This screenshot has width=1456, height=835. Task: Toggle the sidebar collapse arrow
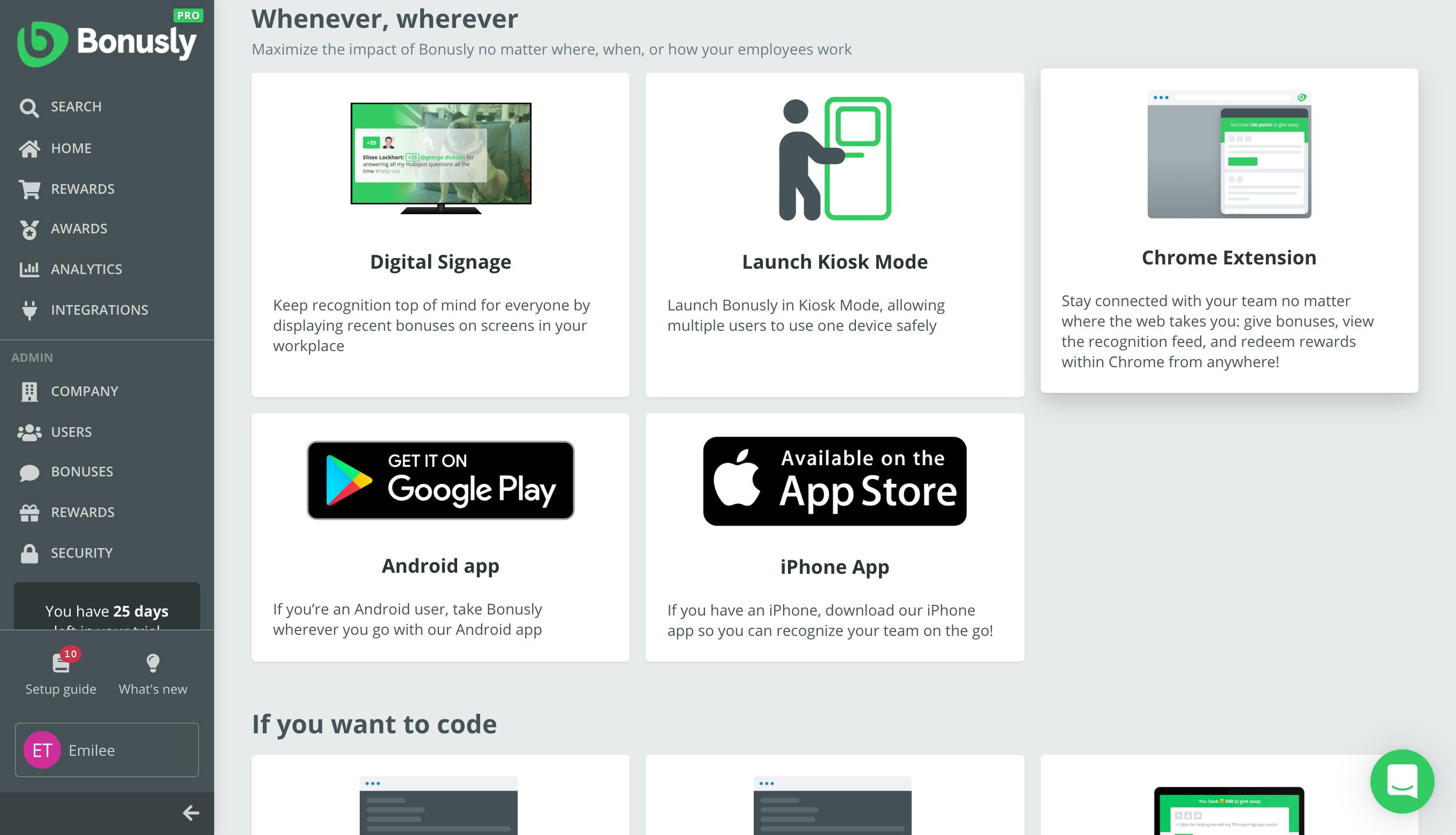192,813
